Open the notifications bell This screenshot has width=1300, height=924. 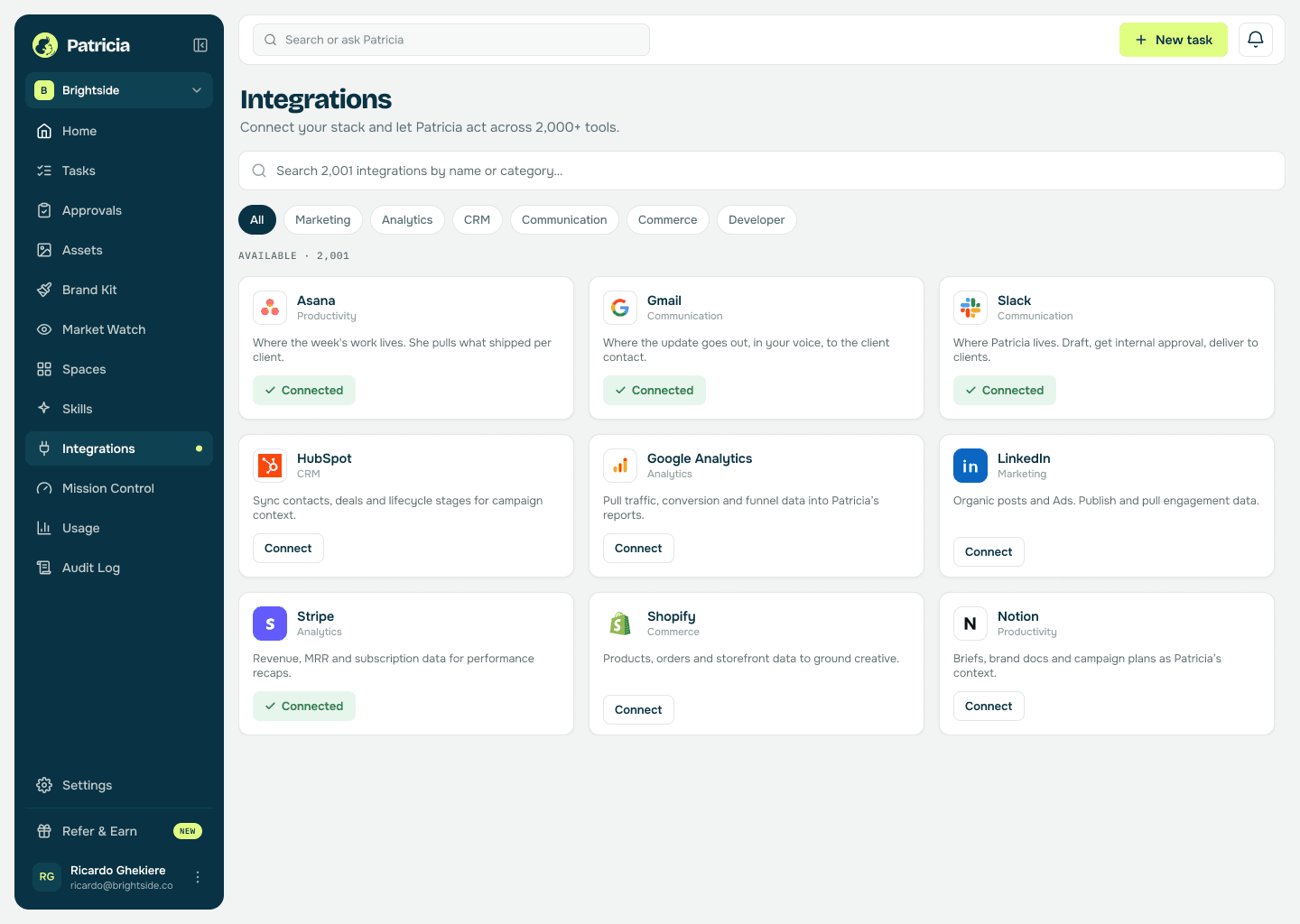pos(1256,40)
